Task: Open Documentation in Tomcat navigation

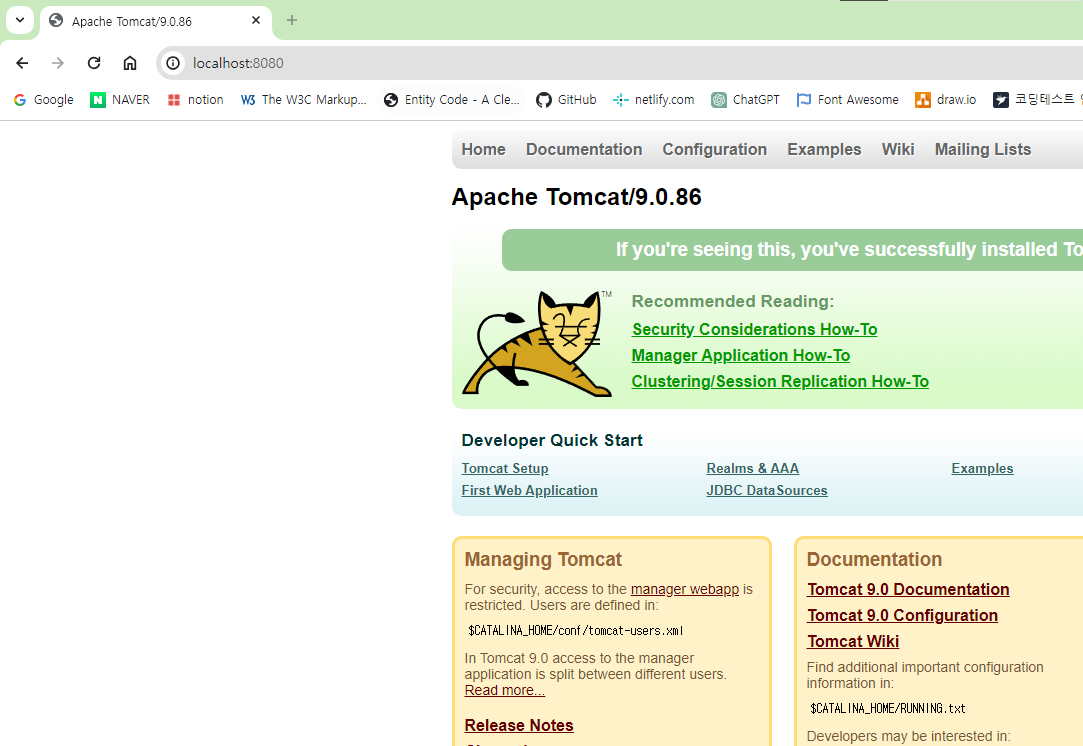Action: click(x=584, y=149)
